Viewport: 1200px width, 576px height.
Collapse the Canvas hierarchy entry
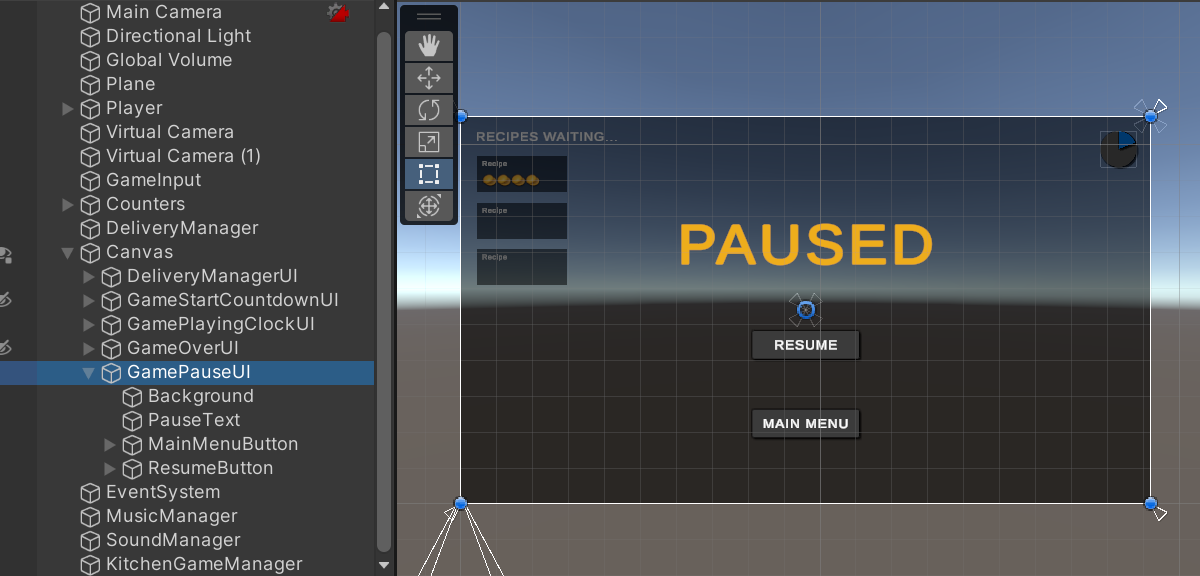tap(66, 252)
